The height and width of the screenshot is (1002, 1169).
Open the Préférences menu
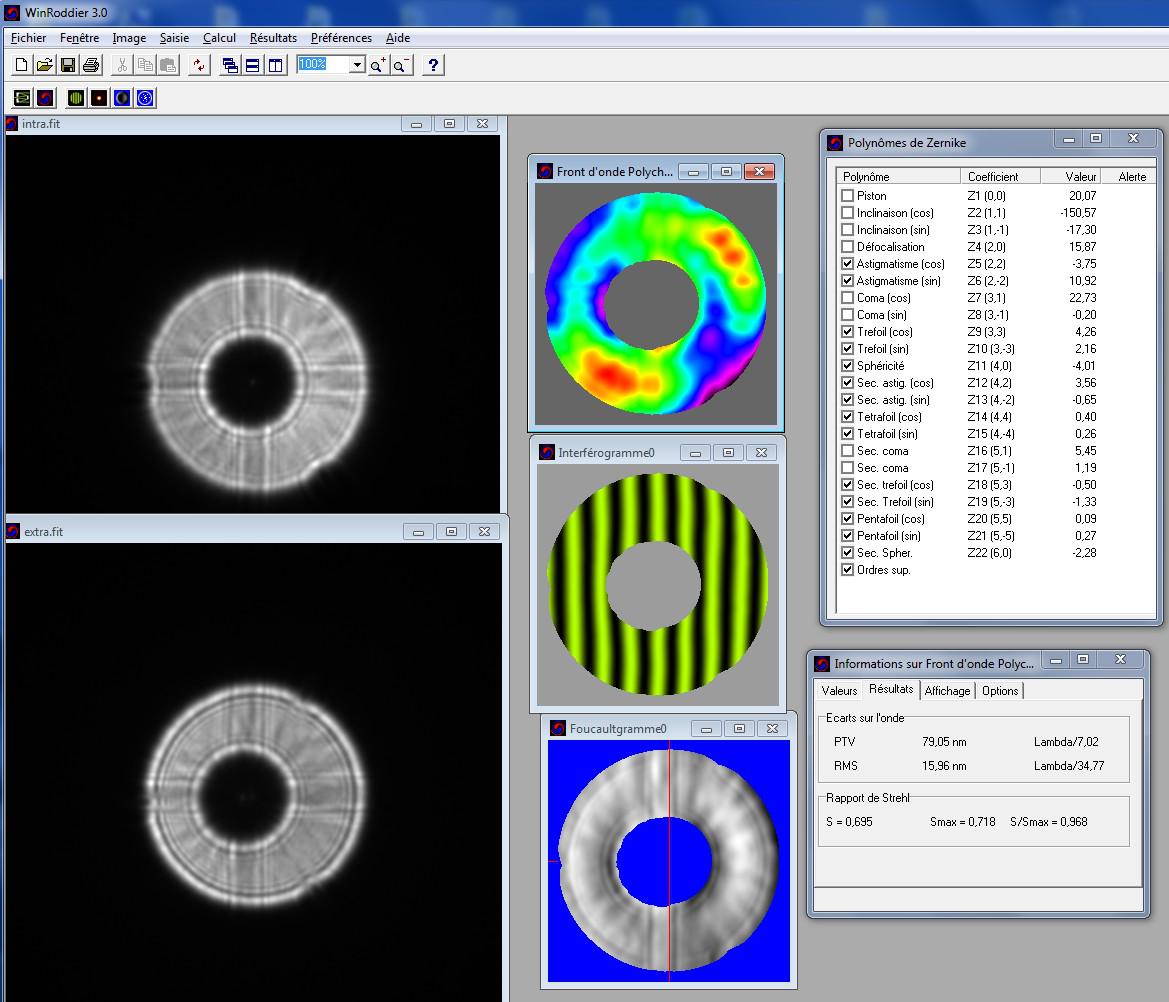(x=341, y=38)
